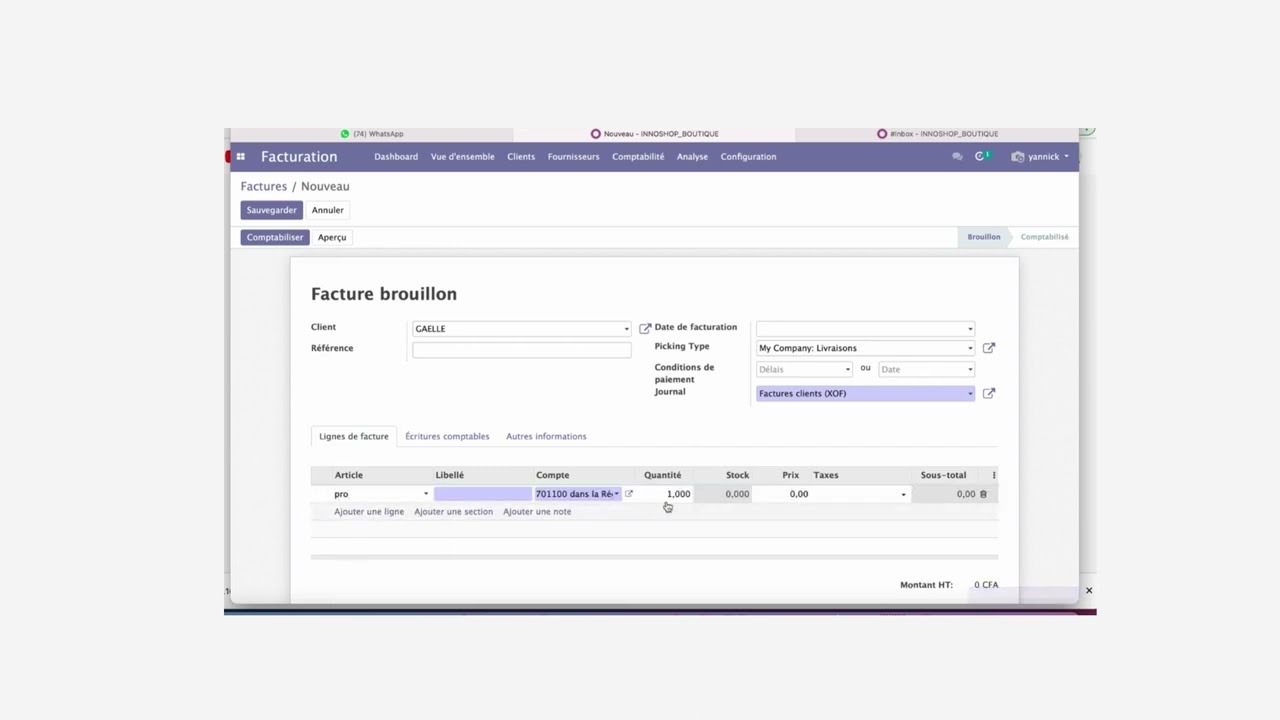Click Ajouter une ligne link
Image resolution: width=1280 pixels, height=720 pixels.
369,512
